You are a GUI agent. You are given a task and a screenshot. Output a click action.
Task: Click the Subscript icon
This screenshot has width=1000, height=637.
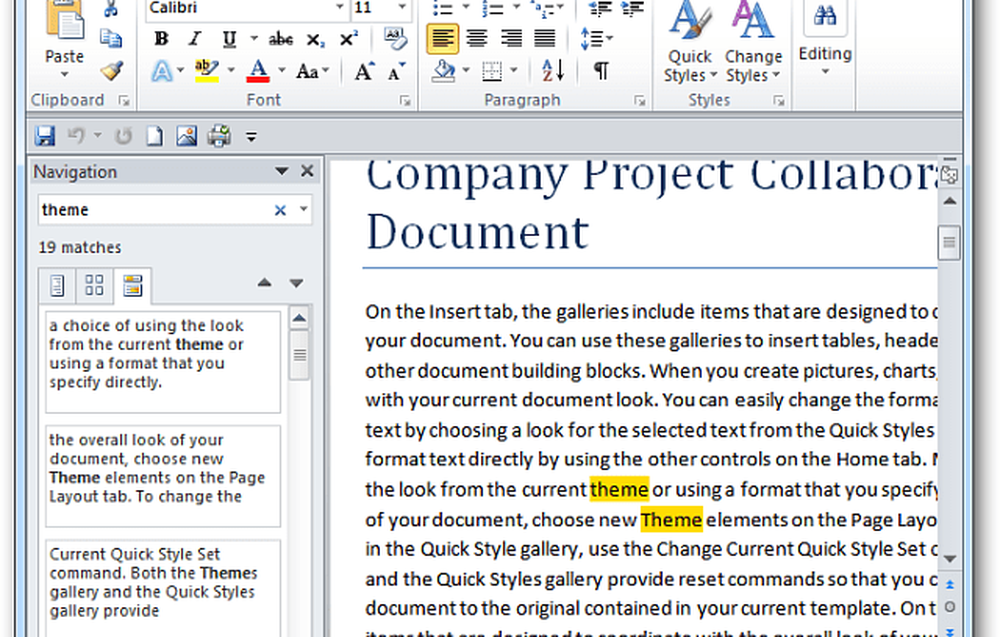pyautogui.click(x=315, y=39)
